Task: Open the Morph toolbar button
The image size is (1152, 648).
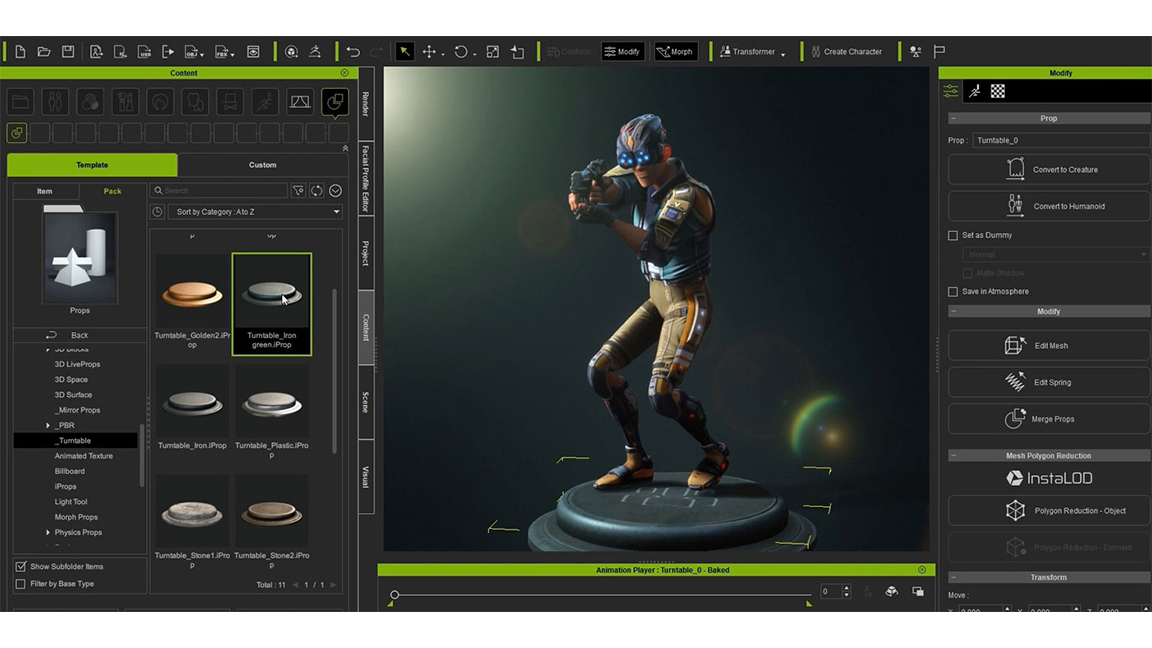Action: coord(675,51)
